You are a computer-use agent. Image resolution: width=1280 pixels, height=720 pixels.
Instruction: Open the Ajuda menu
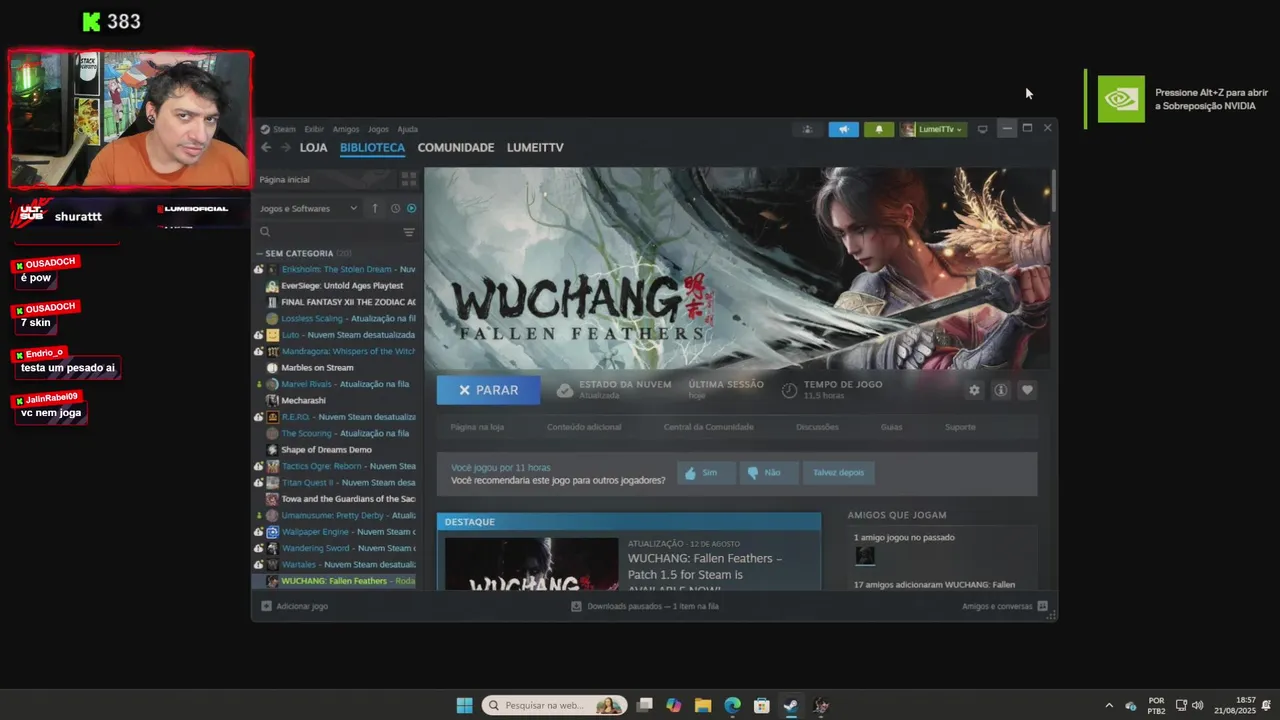click(x=408, y=129)
